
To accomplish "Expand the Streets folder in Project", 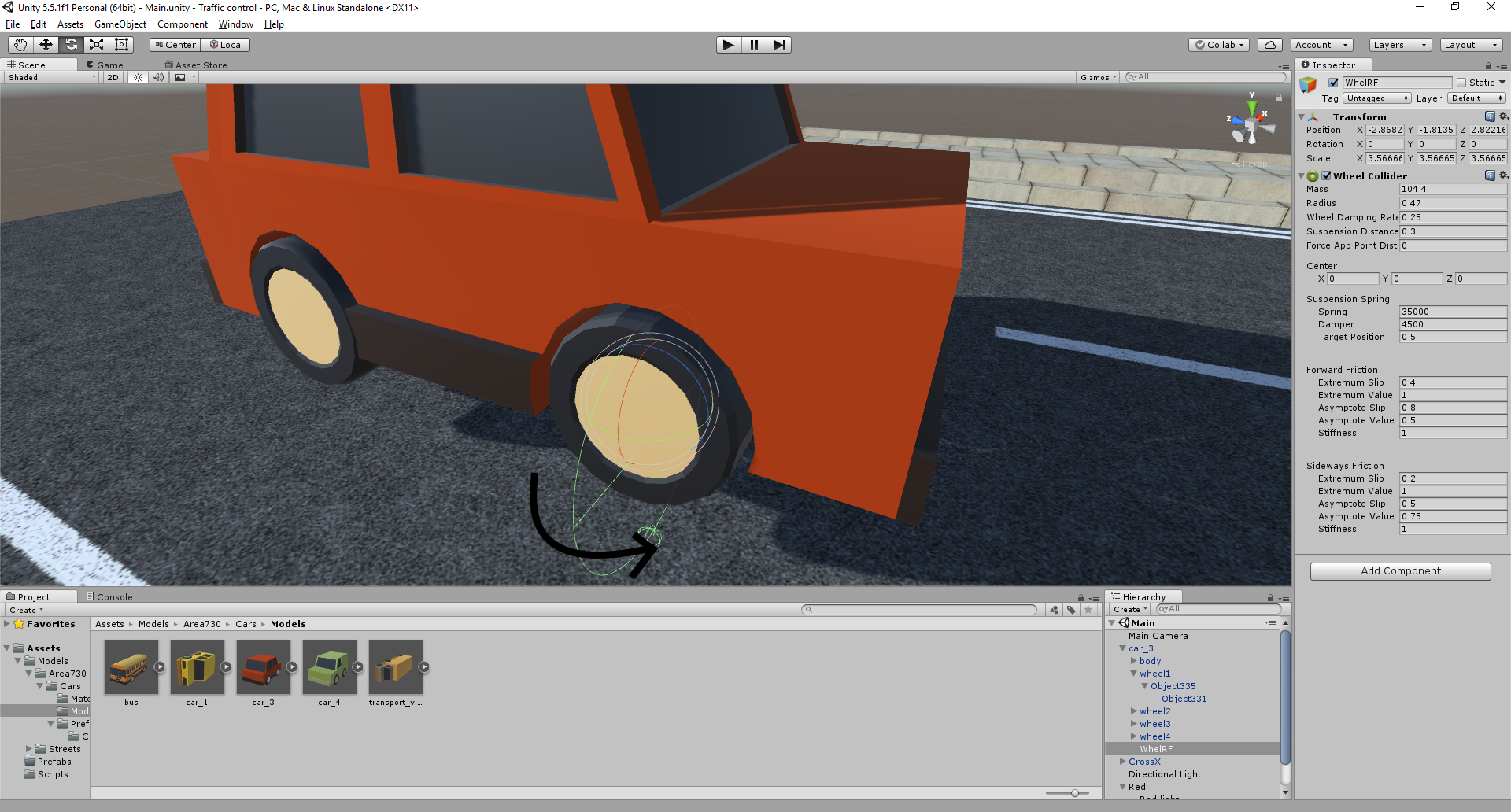I will 29,749.
